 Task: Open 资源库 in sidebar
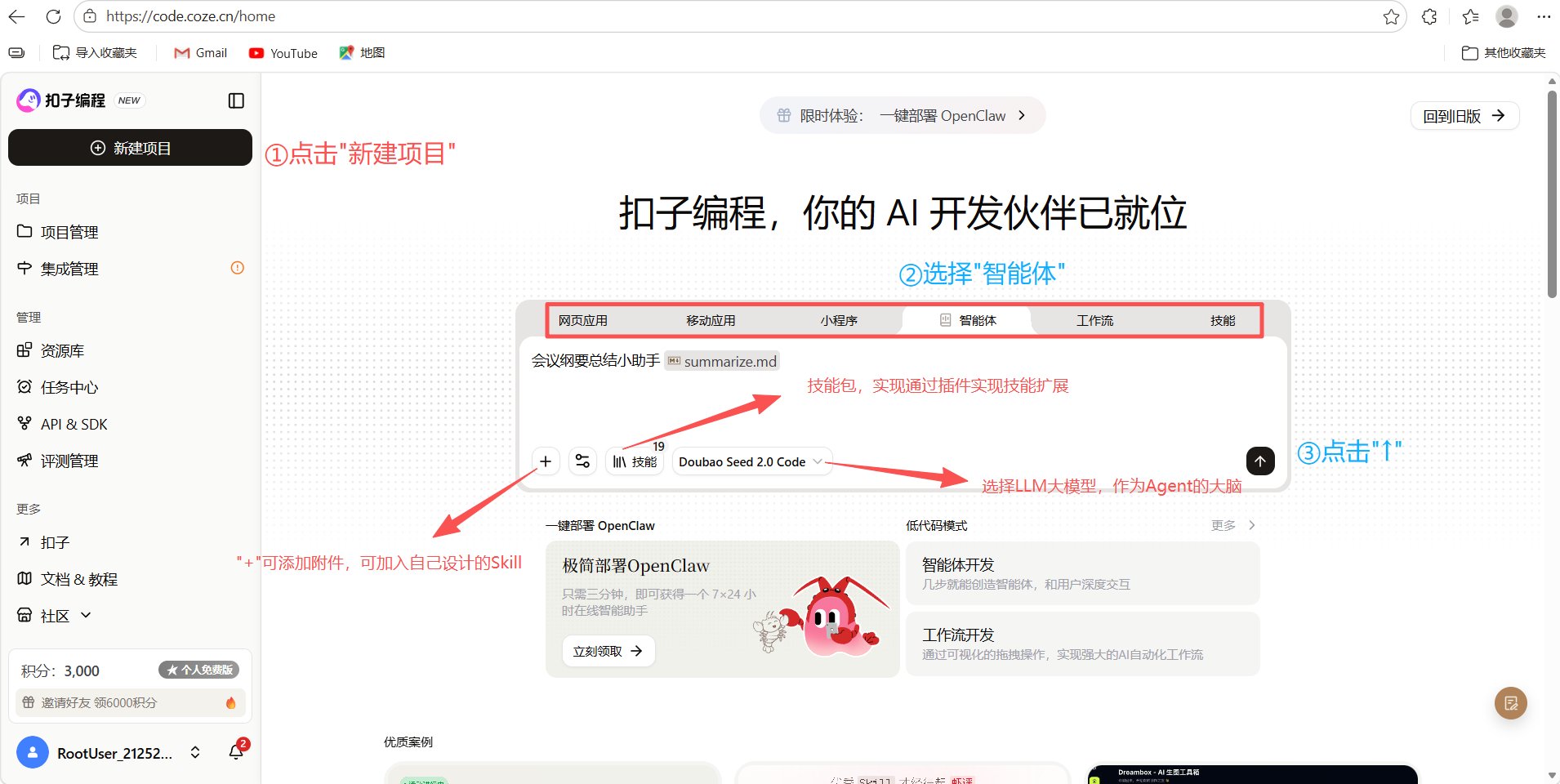[130, 350]
